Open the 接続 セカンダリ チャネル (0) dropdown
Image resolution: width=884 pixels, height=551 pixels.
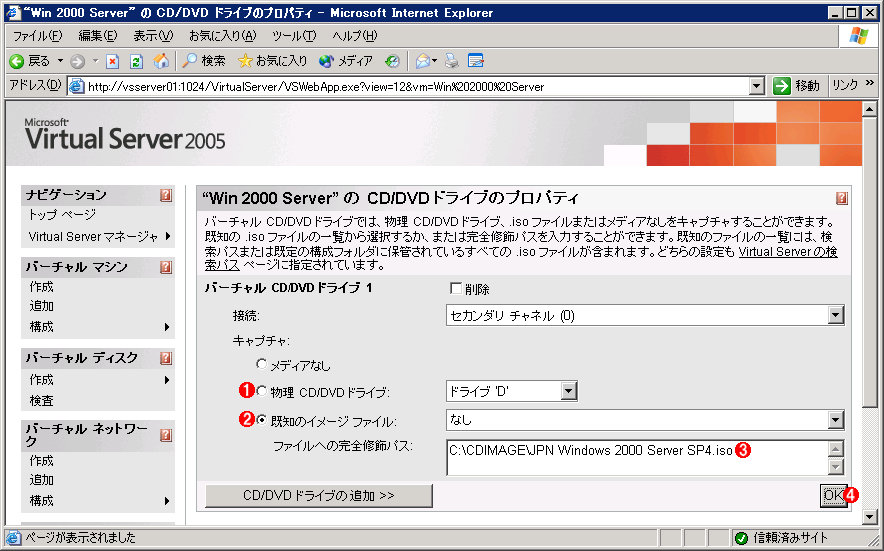836,315
